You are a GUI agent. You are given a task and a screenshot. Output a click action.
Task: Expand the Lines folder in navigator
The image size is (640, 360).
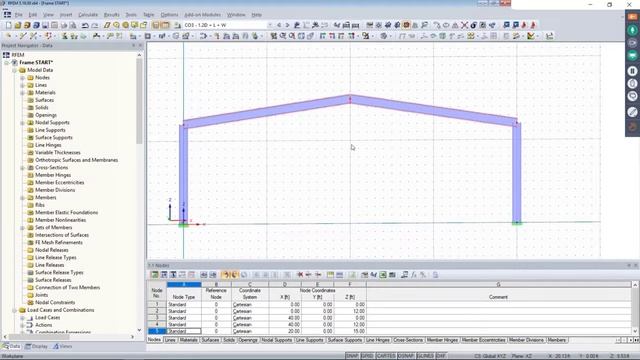(x=23, y=85)
